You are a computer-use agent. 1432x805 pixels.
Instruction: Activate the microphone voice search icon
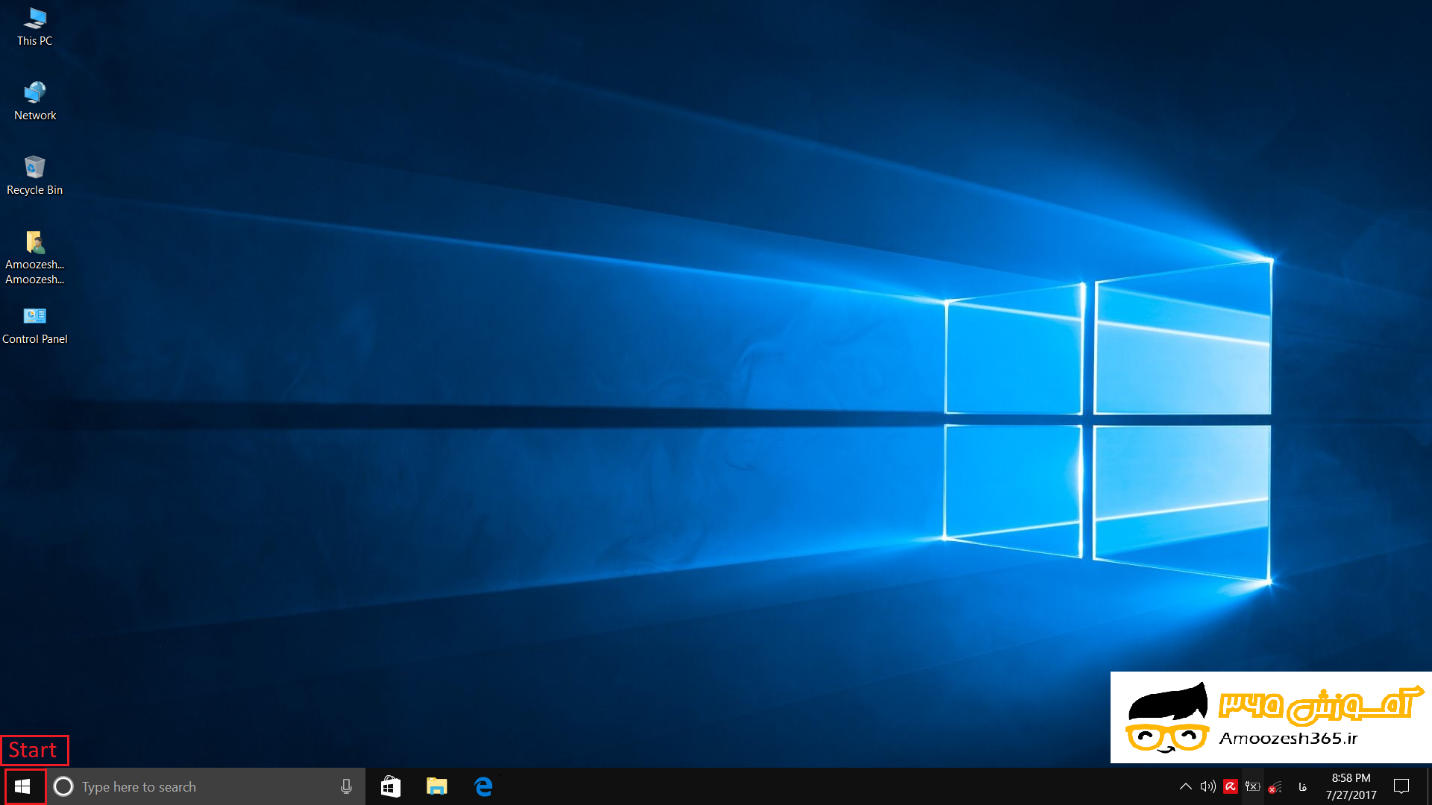346,787
